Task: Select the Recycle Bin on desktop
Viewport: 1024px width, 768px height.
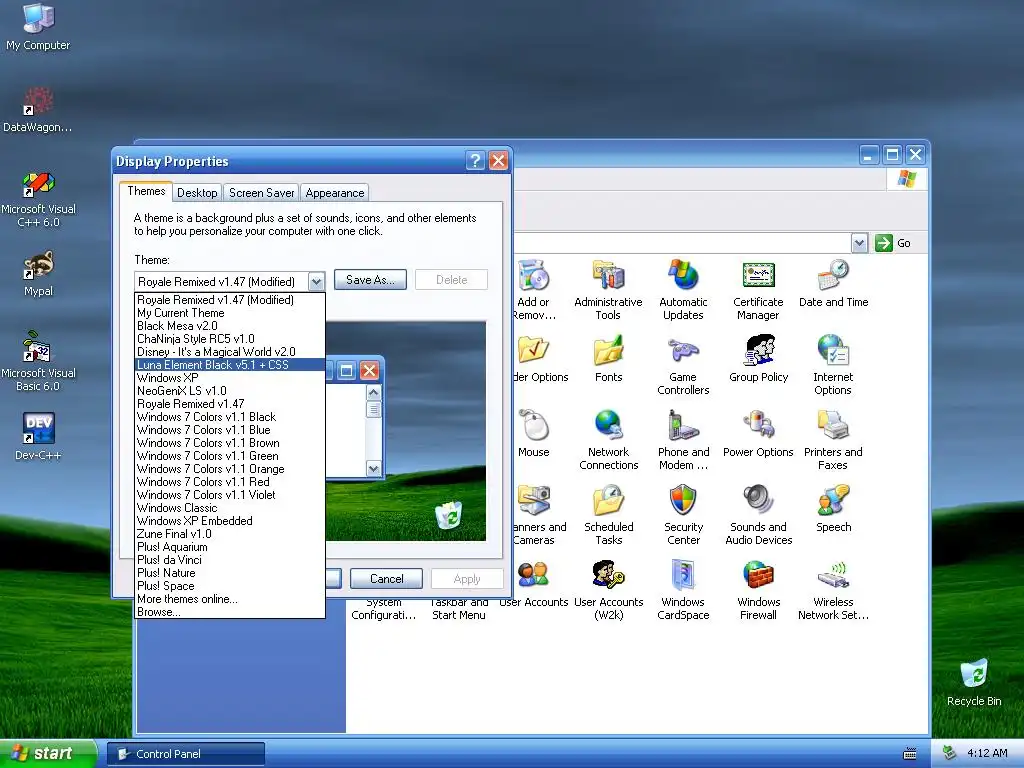Action: [x=974, y=682]
